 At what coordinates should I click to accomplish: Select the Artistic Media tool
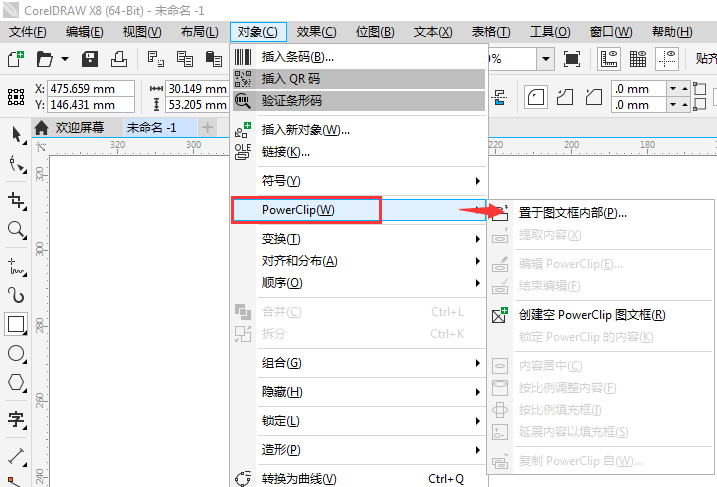click(16, 295)
